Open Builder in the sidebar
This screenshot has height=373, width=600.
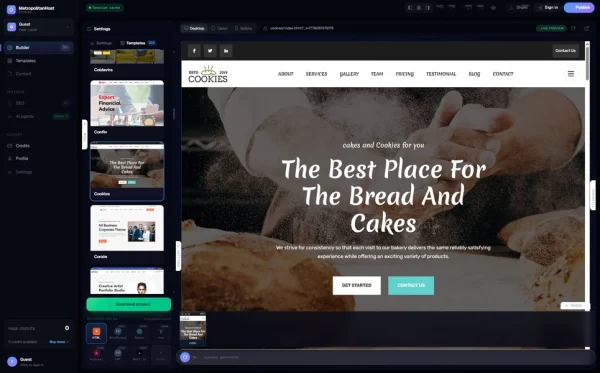point(39,47)
